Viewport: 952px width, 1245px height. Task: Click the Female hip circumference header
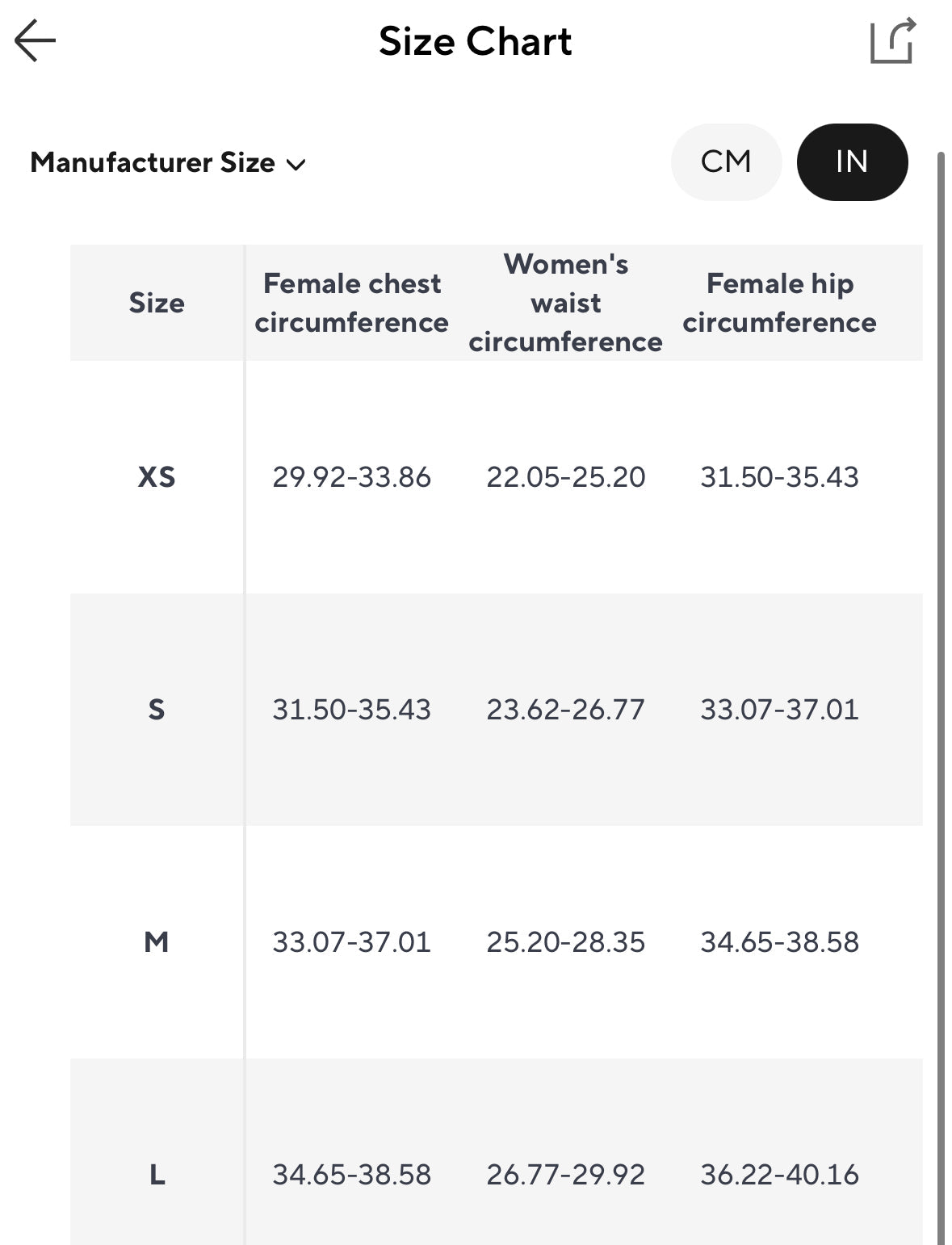tap(779, 303)
